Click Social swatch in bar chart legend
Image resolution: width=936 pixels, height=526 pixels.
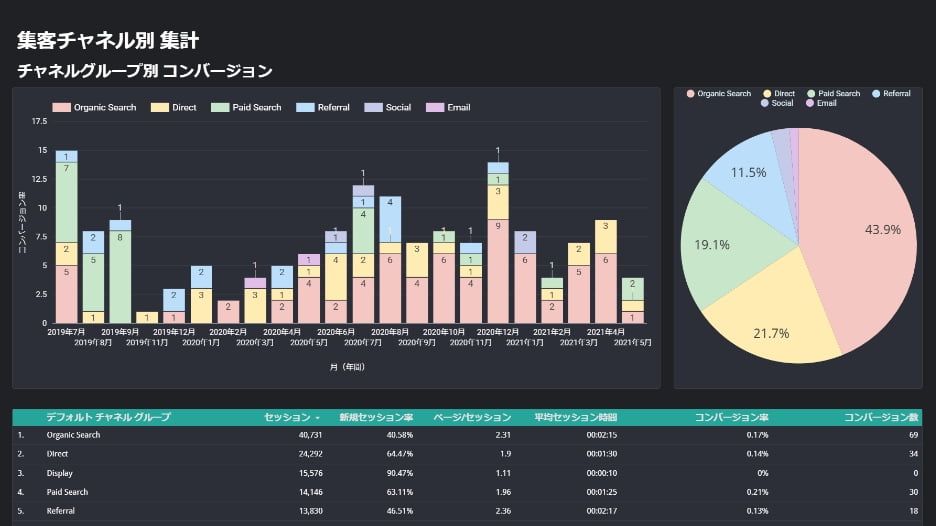coord(374,107)
